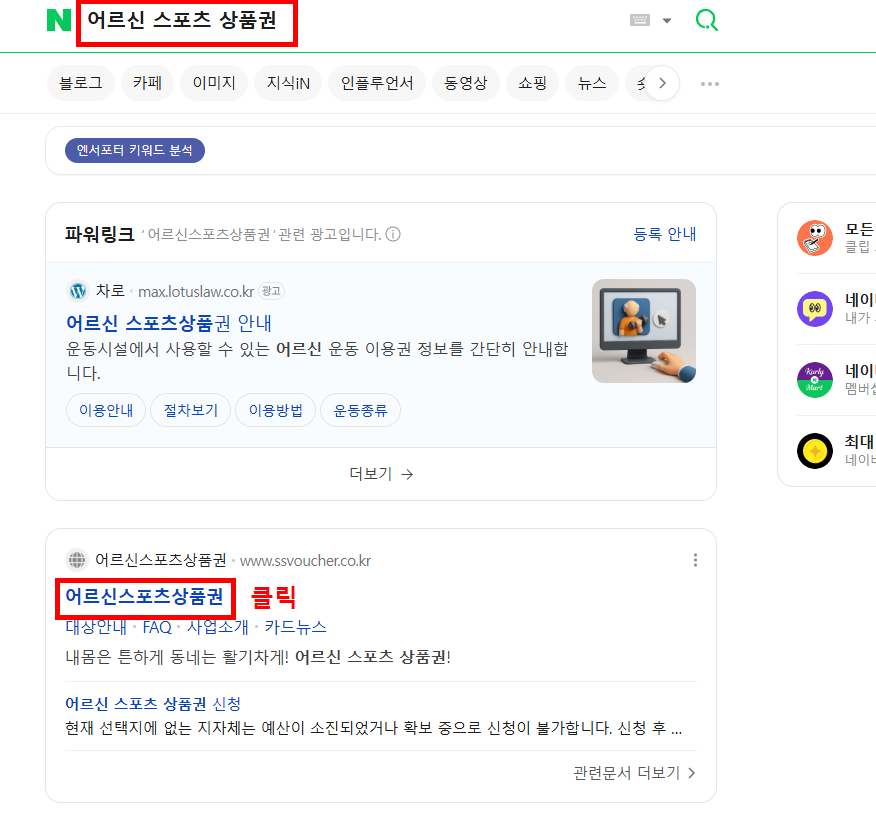The image size is (876, 821).
Task: Click the 운동종류 chip
Action: pos(360,410)
